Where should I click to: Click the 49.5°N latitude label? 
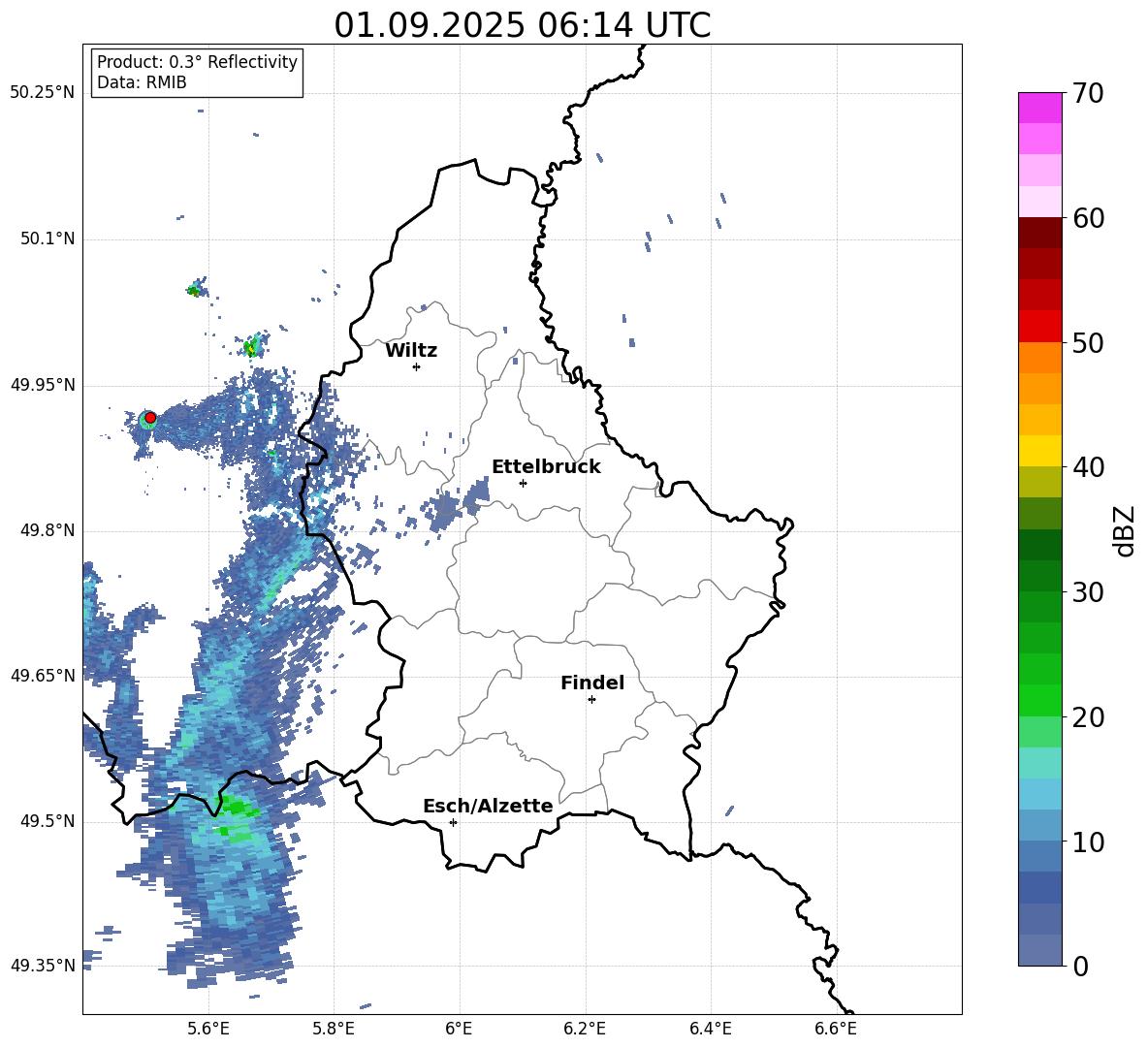(x=48, y=821)
